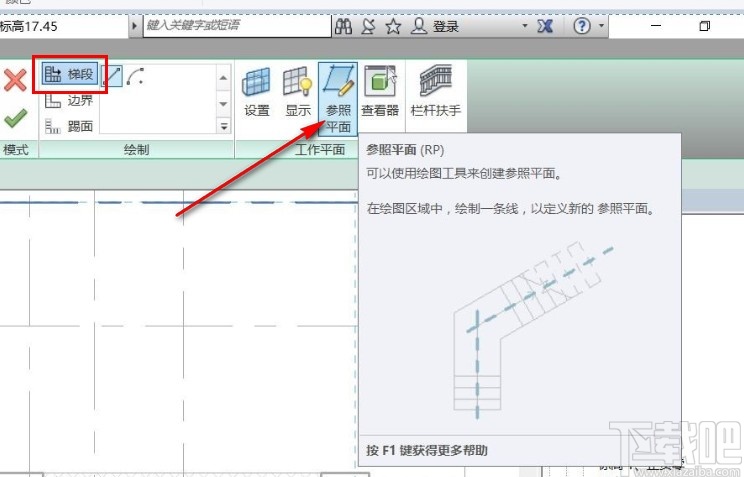Choose the straight line draw tool
744x477 pixels.
pyautogui.click(x=112, y=75)
